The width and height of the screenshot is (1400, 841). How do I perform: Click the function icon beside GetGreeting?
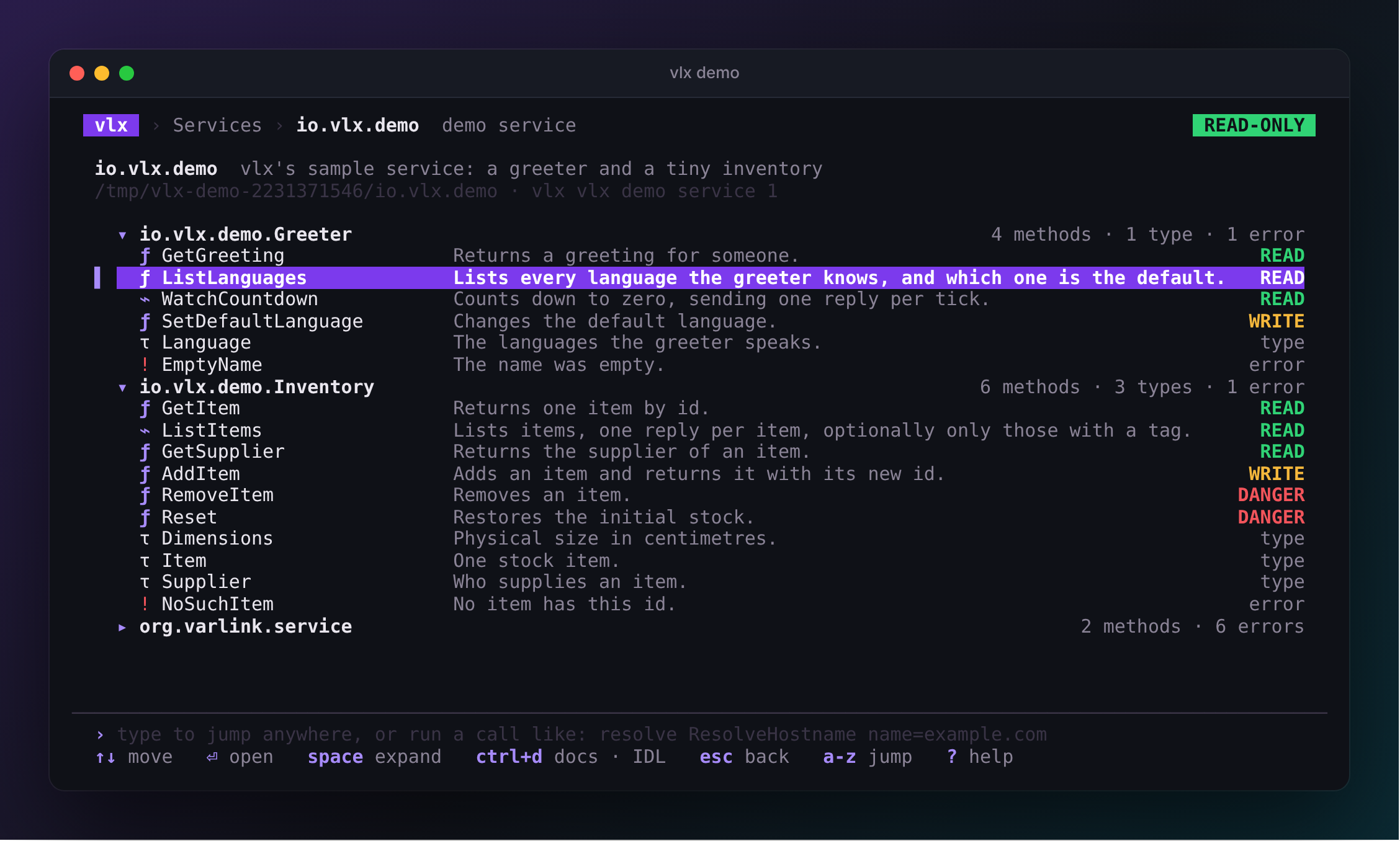coord(145,256)
